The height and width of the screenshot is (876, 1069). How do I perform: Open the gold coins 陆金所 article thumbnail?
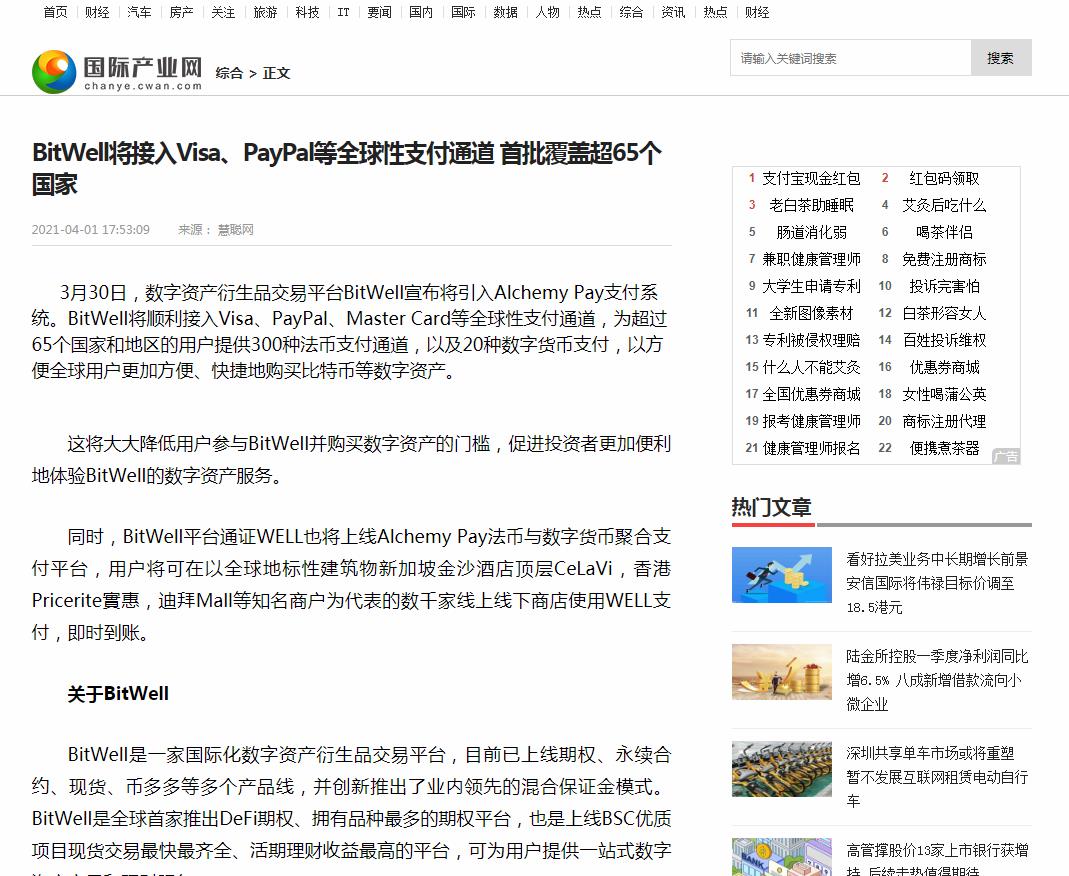coord(782,671)
